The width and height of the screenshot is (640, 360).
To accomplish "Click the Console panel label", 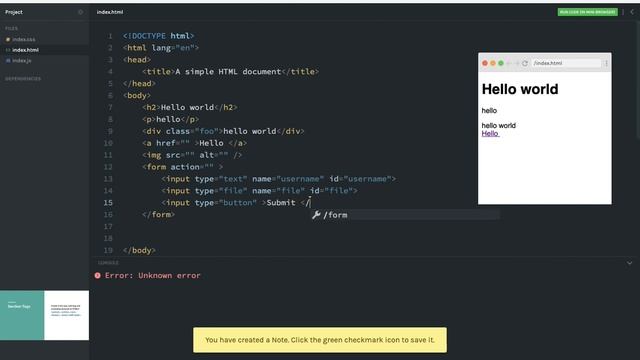I will 108,263.
